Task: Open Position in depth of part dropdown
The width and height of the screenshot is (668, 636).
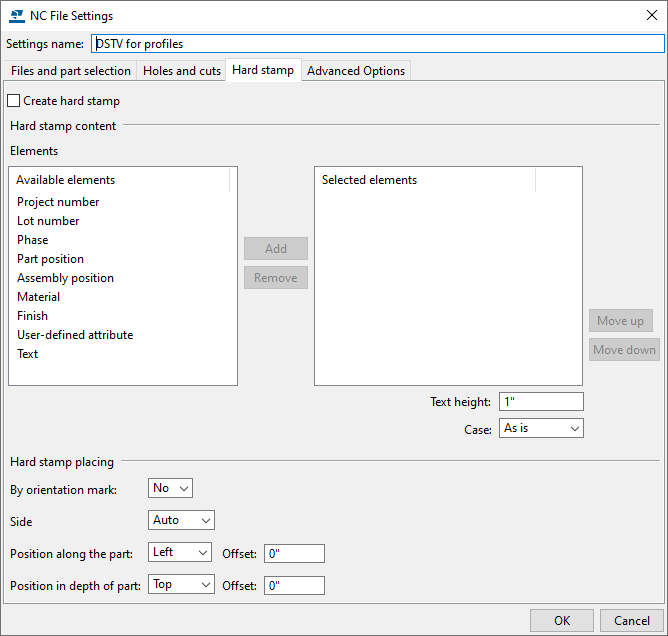Action: 181,585
